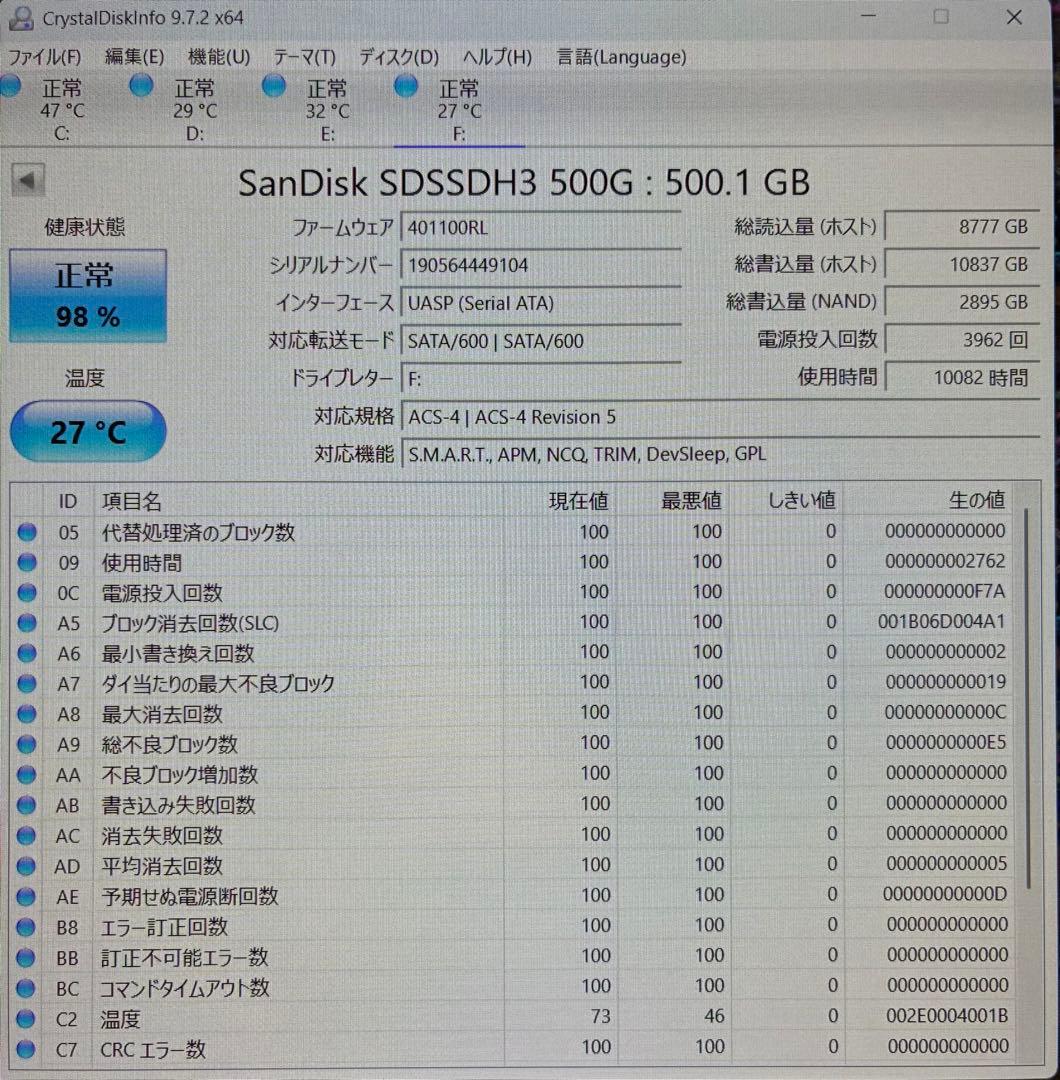The width and height of the screenshot is (1060, 1080).
Task: Click raw value 002E0004001B of 温度
Action: pyautogui.click(x=947, y=1016)
